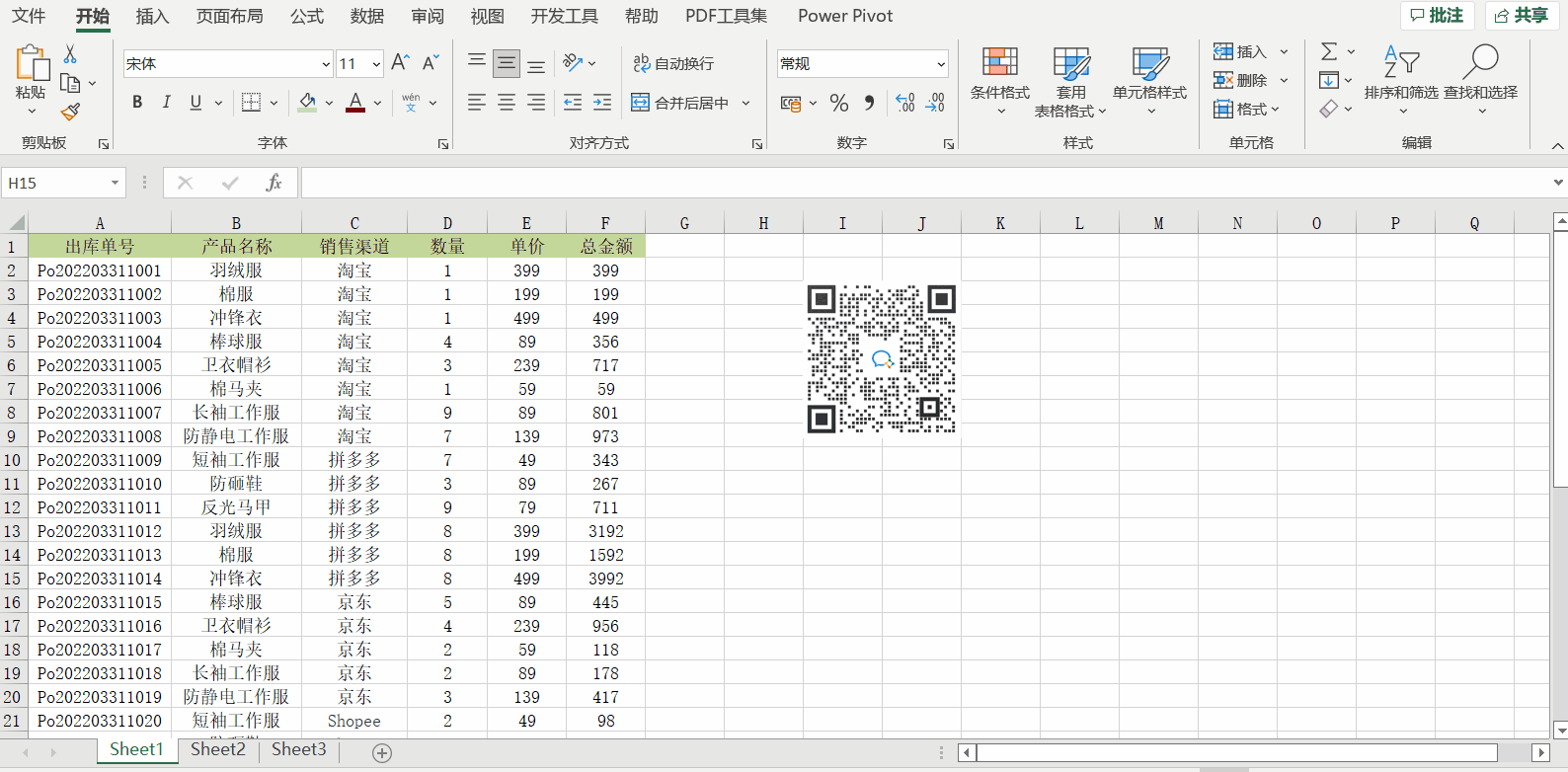This screenshot has width=1568, height=772.
Task: Toggle bold formatting
Action: [x=137, y=102]
